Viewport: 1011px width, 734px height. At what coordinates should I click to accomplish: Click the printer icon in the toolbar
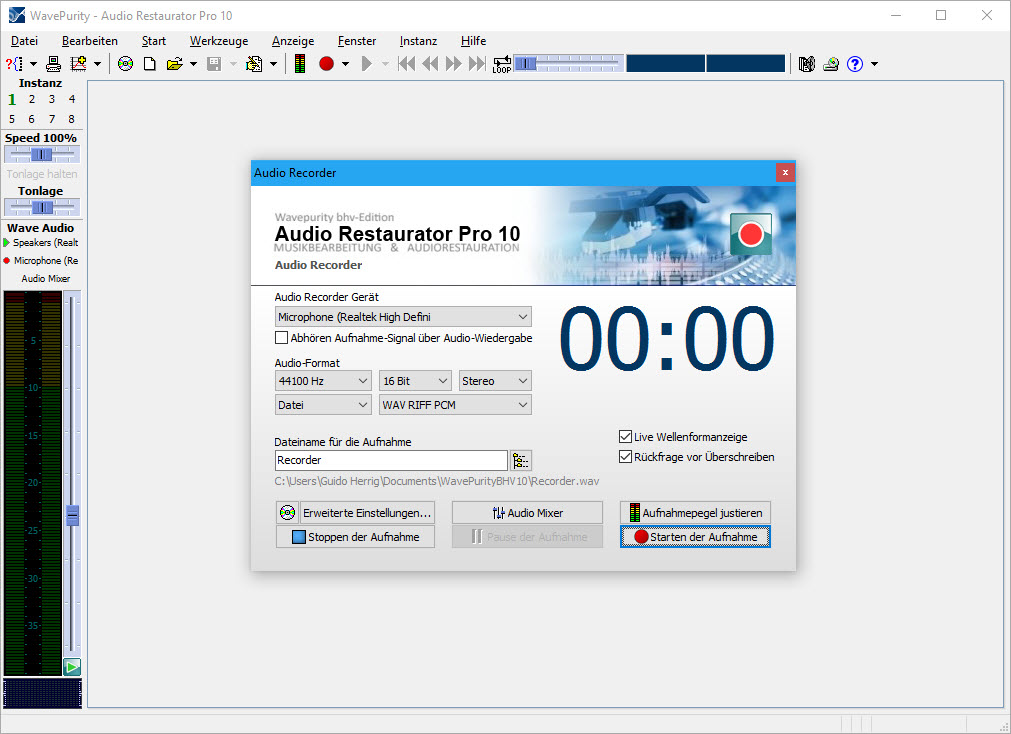click(x=54, y=64)
